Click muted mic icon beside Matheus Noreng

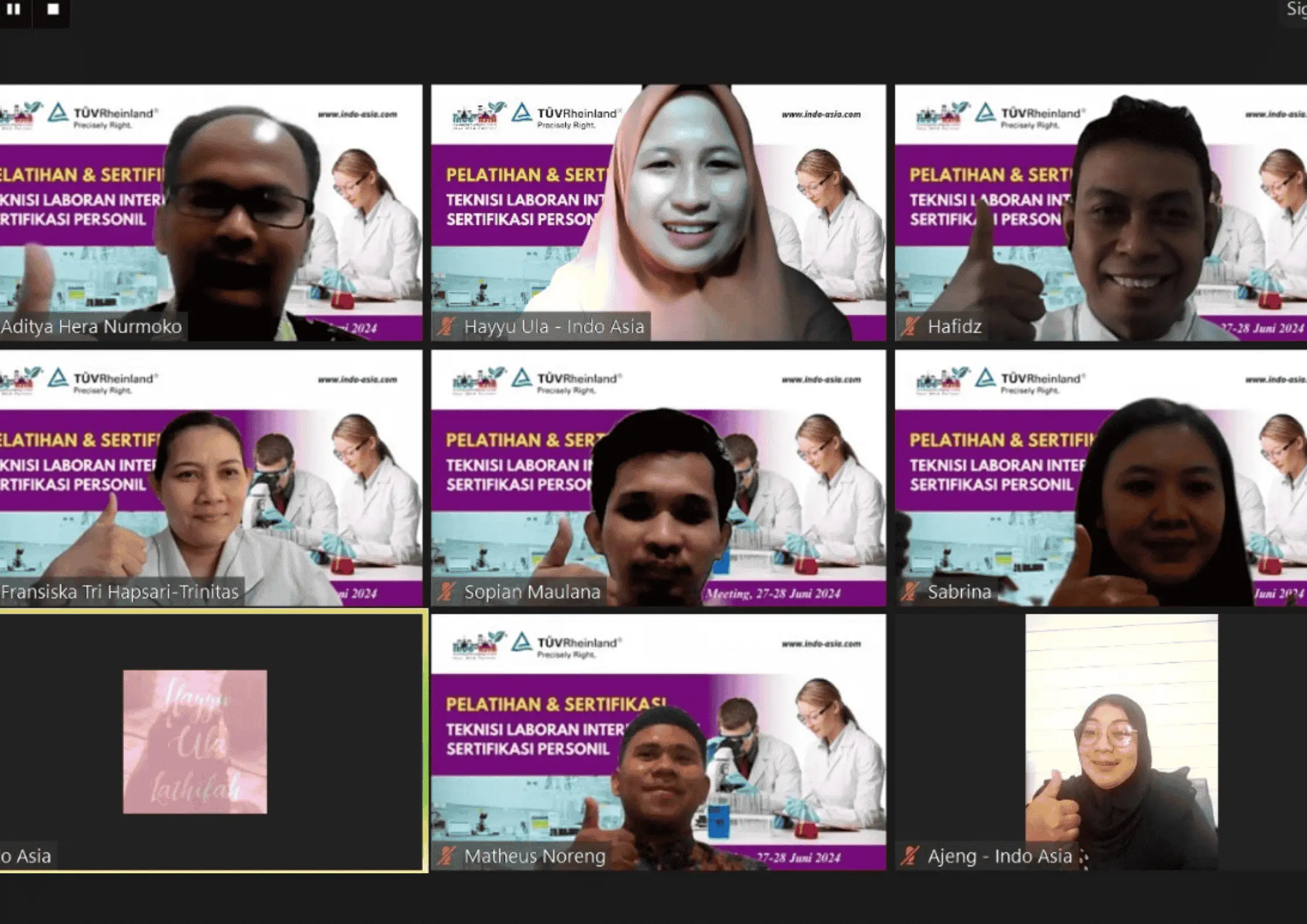coord(446,856)
